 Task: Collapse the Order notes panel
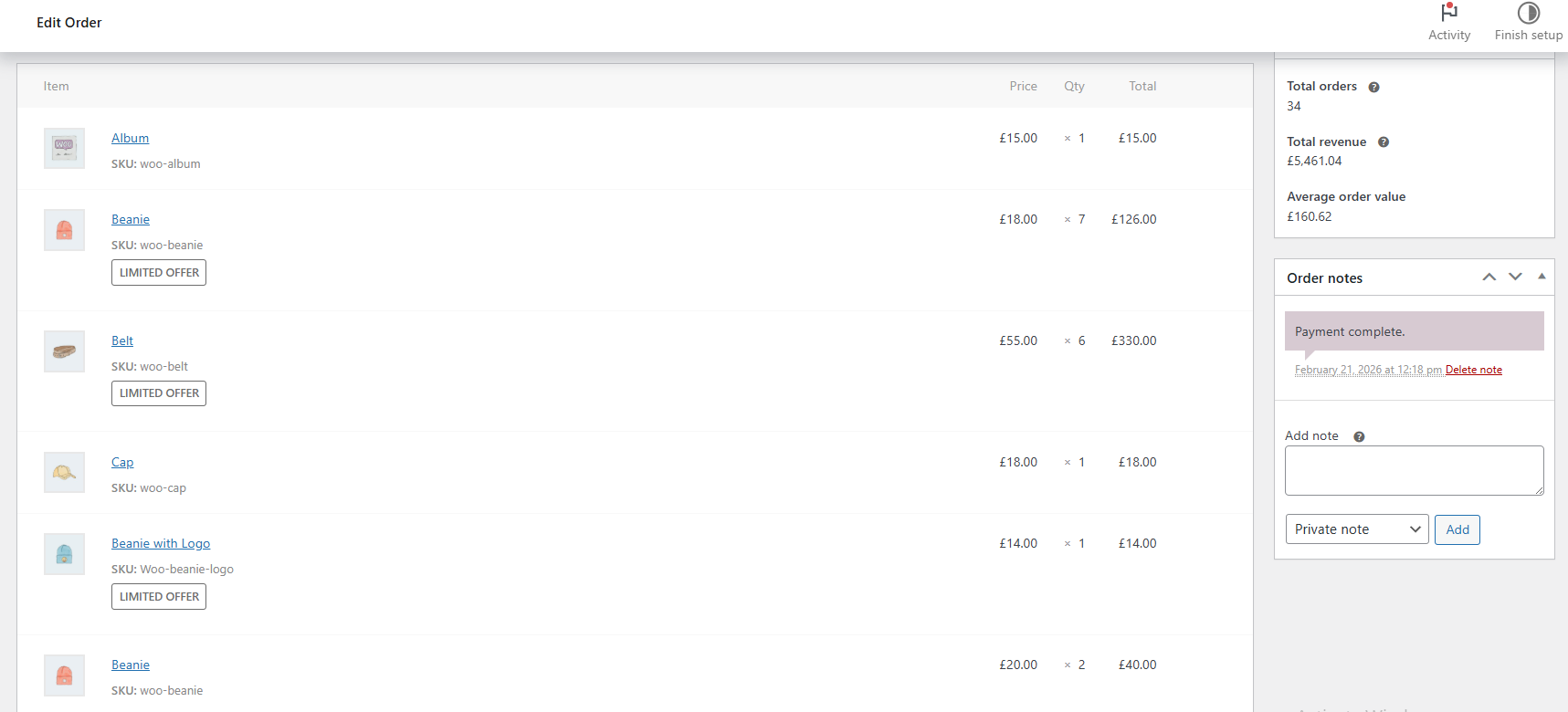click(1542, 277)
